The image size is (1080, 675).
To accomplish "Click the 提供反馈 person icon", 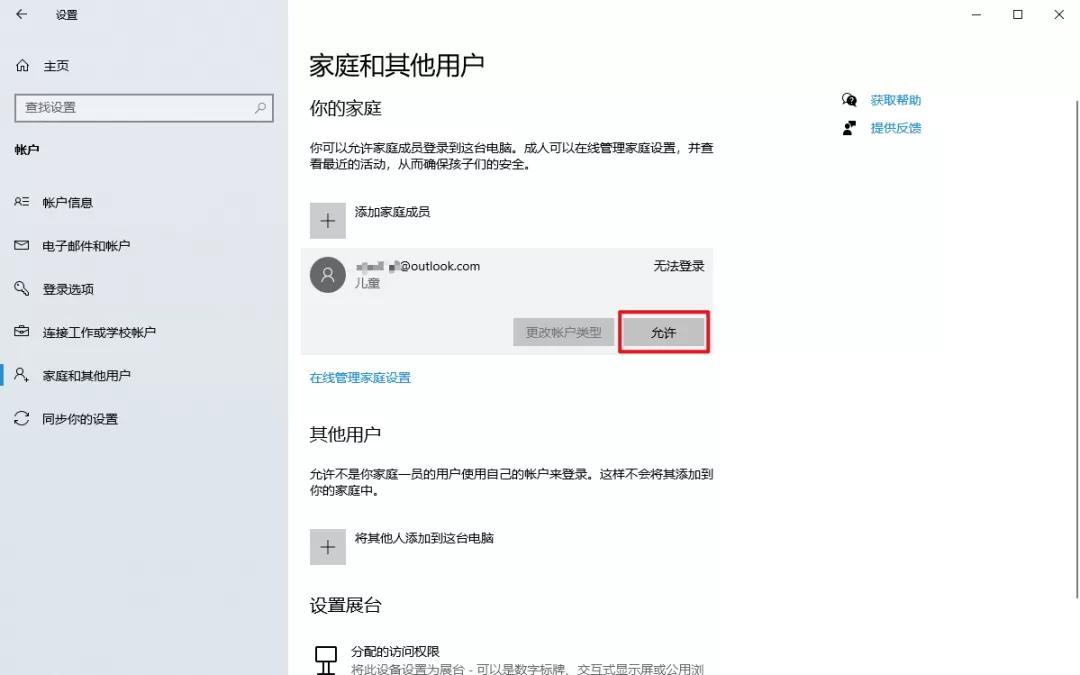I will pyautogui.click(x=849, y=127).
